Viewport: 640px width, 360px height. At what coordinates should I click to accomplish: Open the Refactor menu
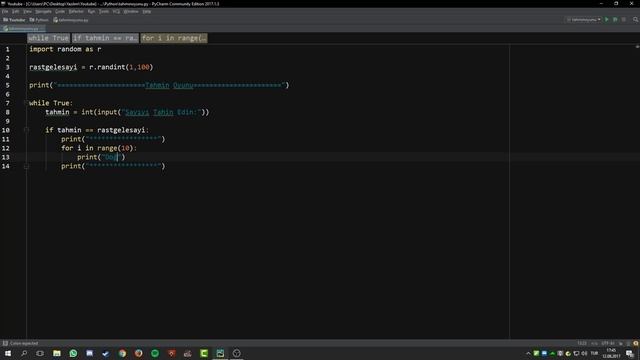coord(76,11)
